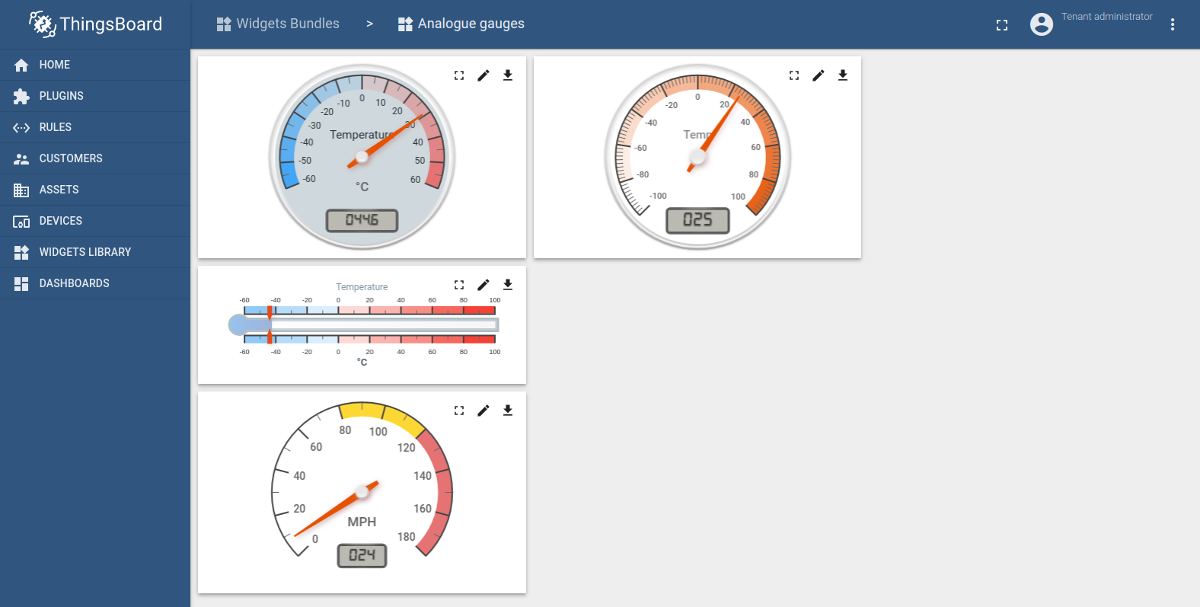Image resolution: width=1200 pixels, height=607 pixels.
Task: Open the three-dot options menu
Action: tap(1172, 24)
